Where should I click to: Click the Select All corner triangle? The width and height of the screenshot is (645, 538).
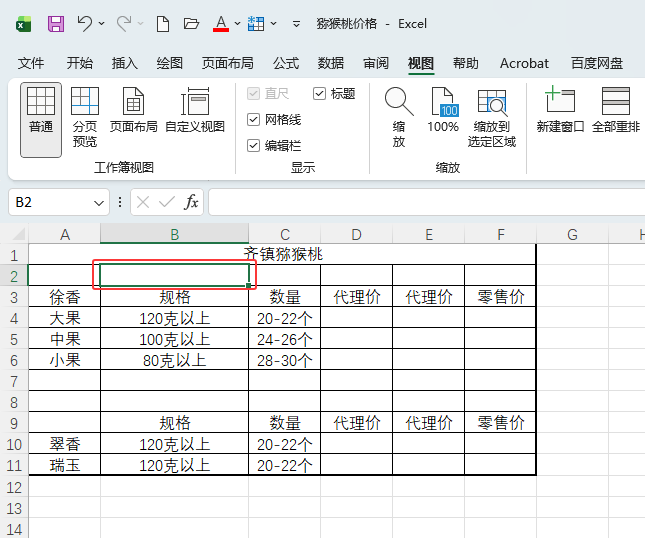pos(18,234)
